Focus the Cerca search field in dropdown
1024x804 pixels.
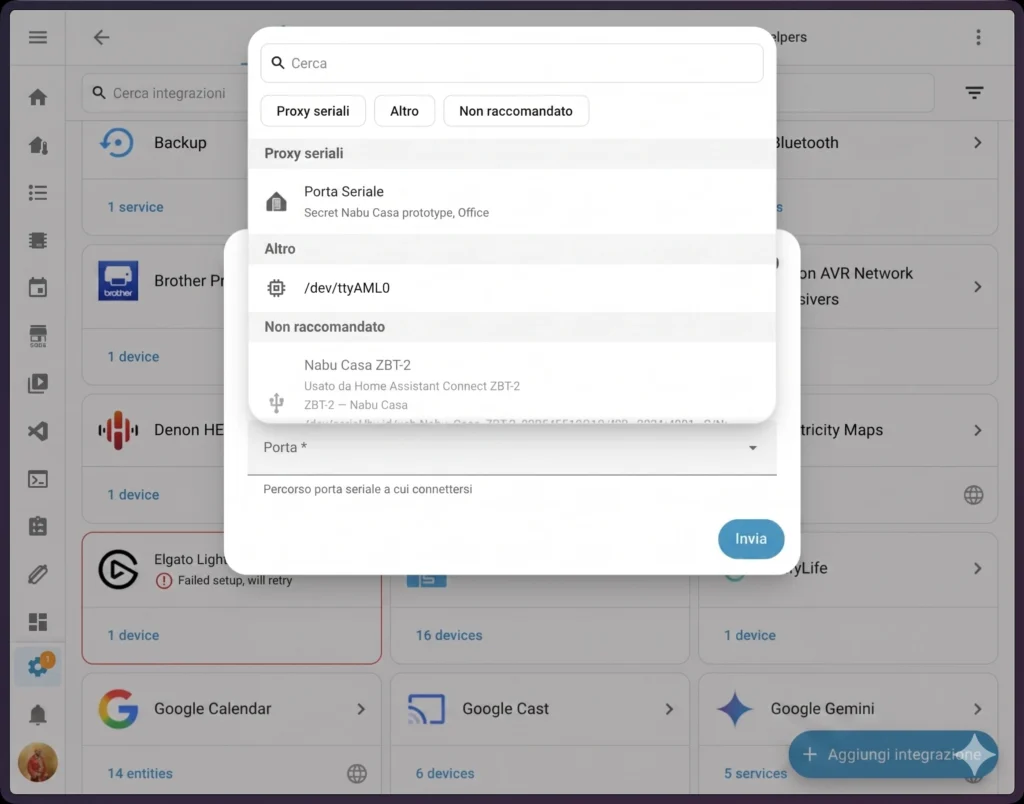[512, 63]
